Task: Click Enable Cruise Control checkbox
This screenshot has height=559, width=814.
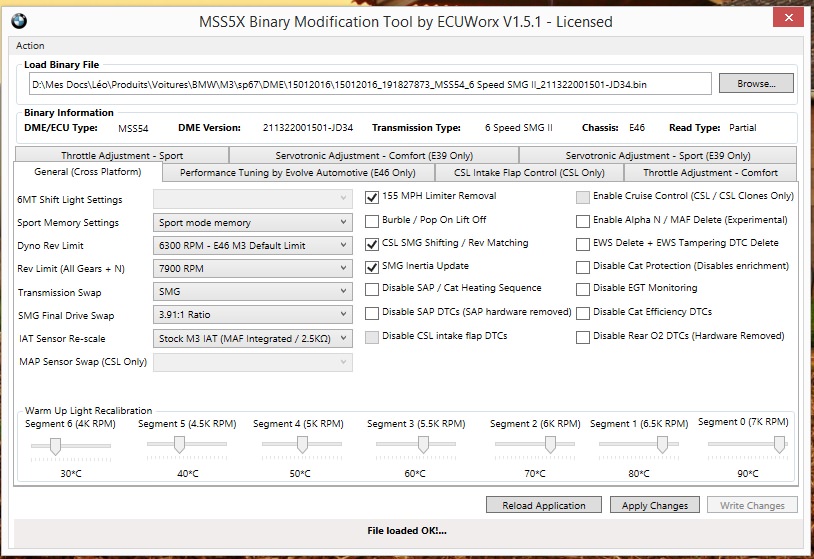Action: click(x=583, y=197)
